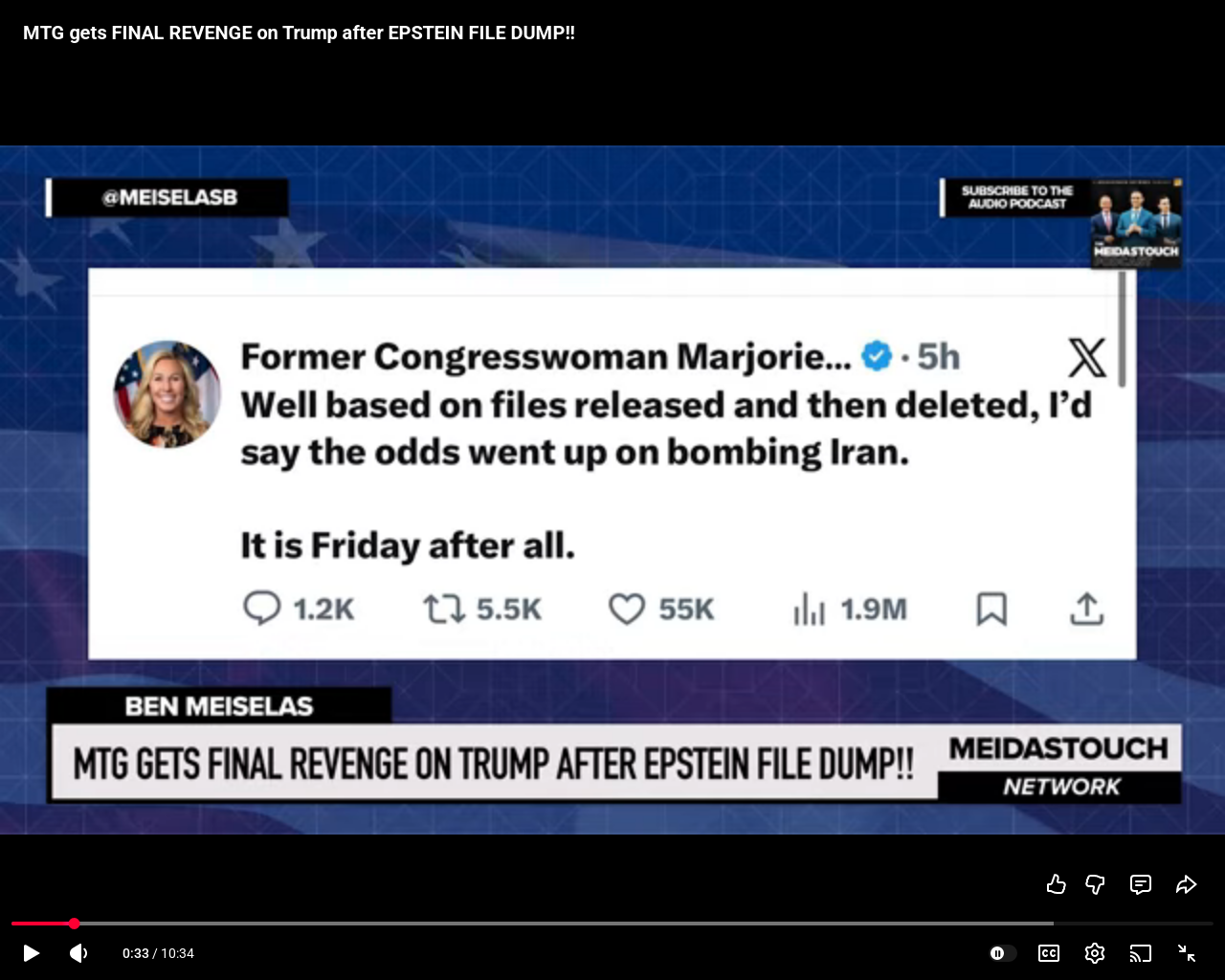The height and width of the screenshot is (980, 1225).
Task: Click the tweet's upload share icon
Action: pyautogui.click(x=1086, y=609)
